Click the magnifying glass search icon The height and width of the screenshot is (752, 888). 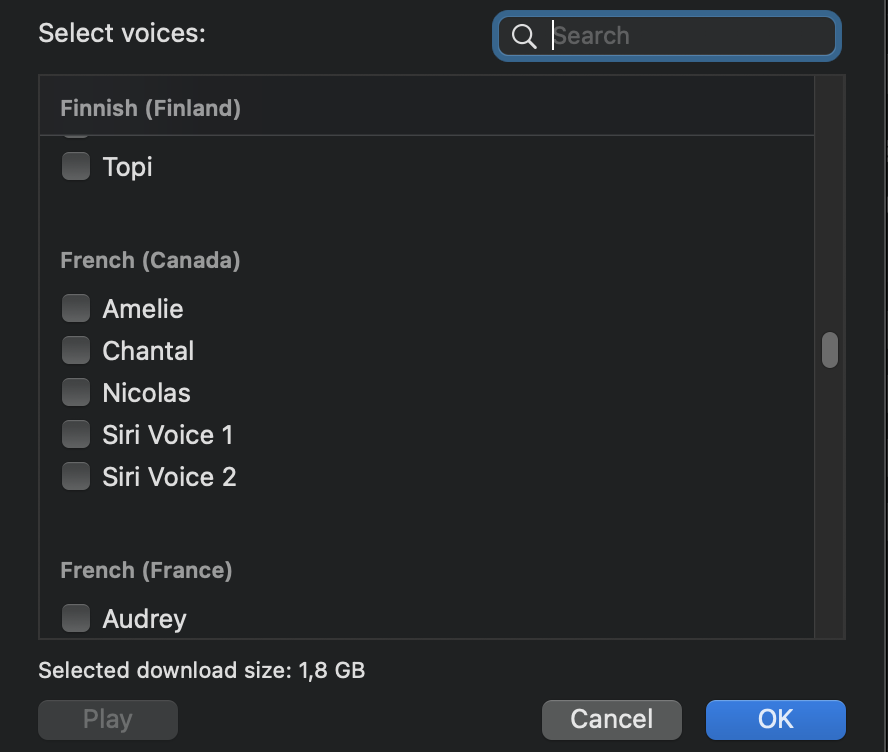click(x=524, y=36)
